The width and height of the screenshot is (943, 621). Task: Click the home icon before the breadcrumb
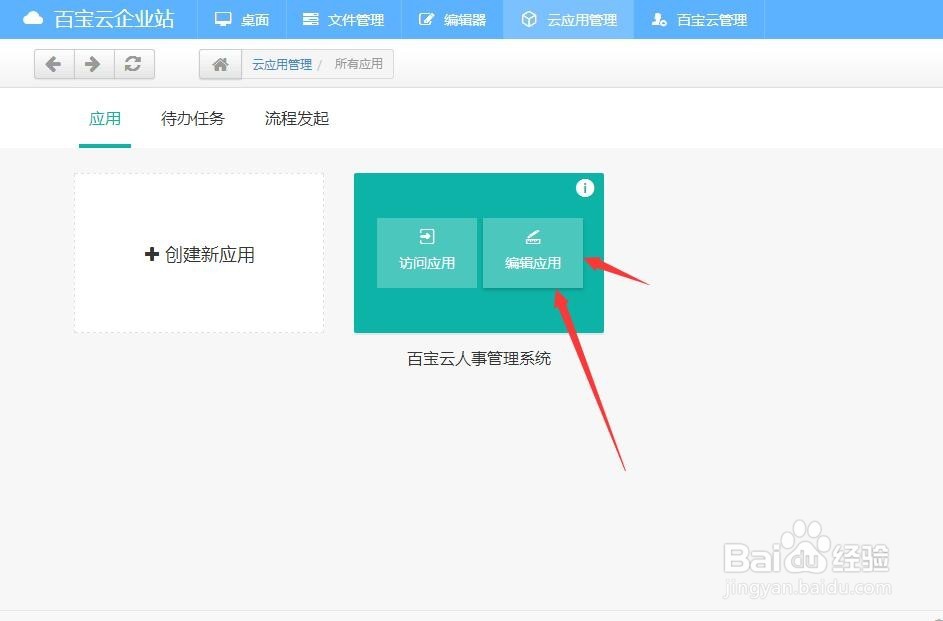(219, 63)
